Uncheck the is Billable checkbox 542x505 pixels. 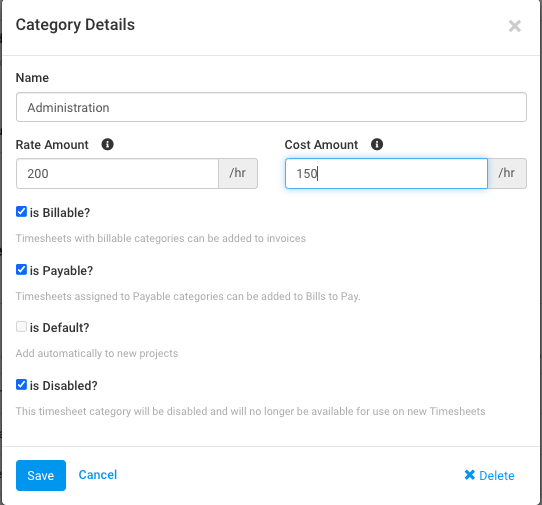coord(21,212)
